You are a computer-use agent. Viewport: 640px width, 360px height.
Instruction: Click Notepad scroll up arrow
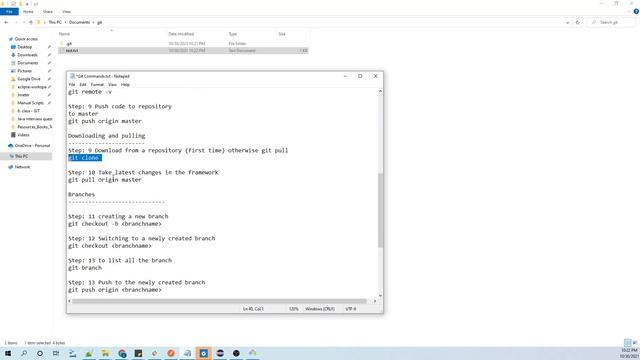coord(380,91)
